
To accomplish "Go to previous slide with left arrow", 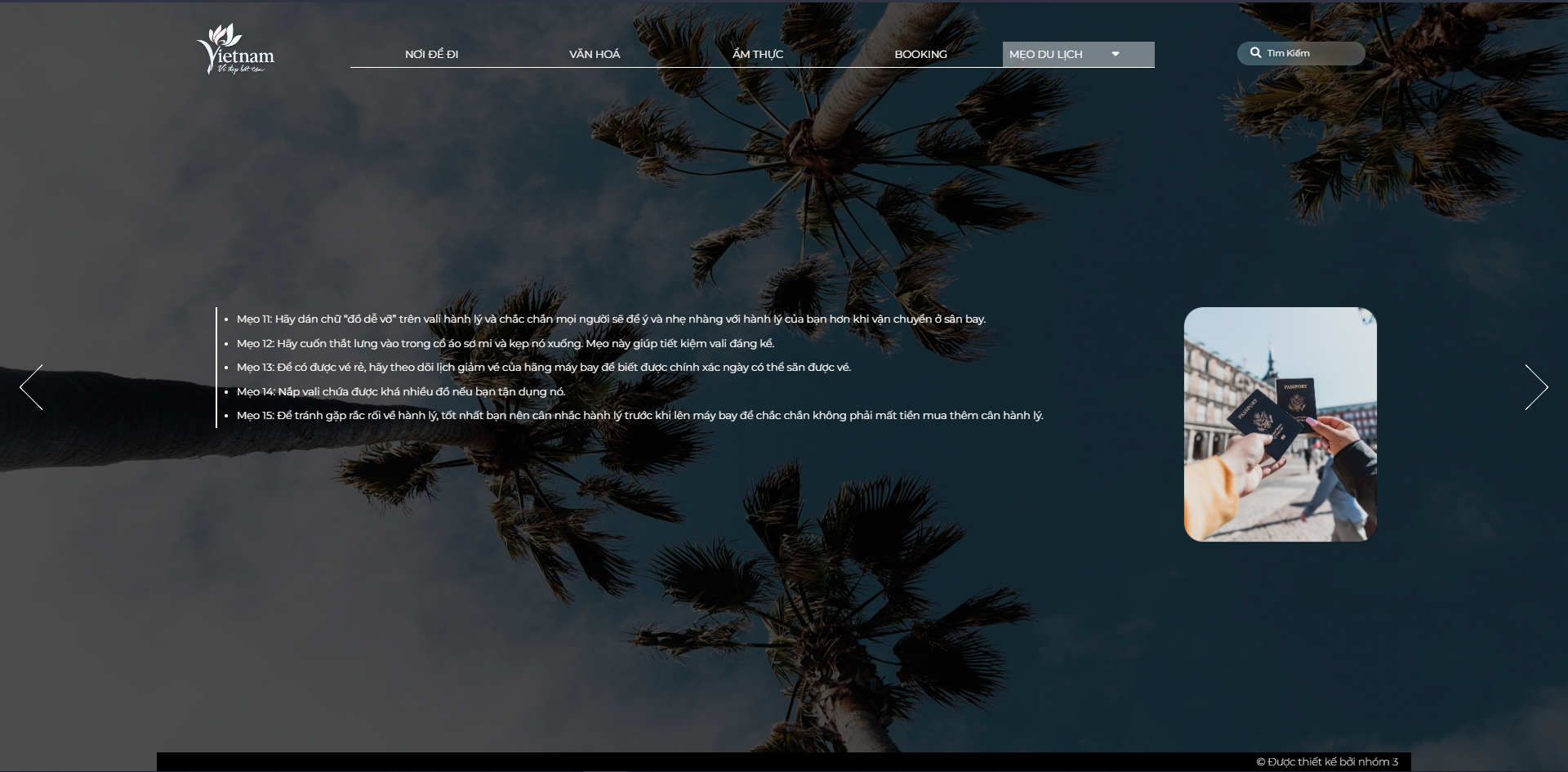I will pos(31,387).
